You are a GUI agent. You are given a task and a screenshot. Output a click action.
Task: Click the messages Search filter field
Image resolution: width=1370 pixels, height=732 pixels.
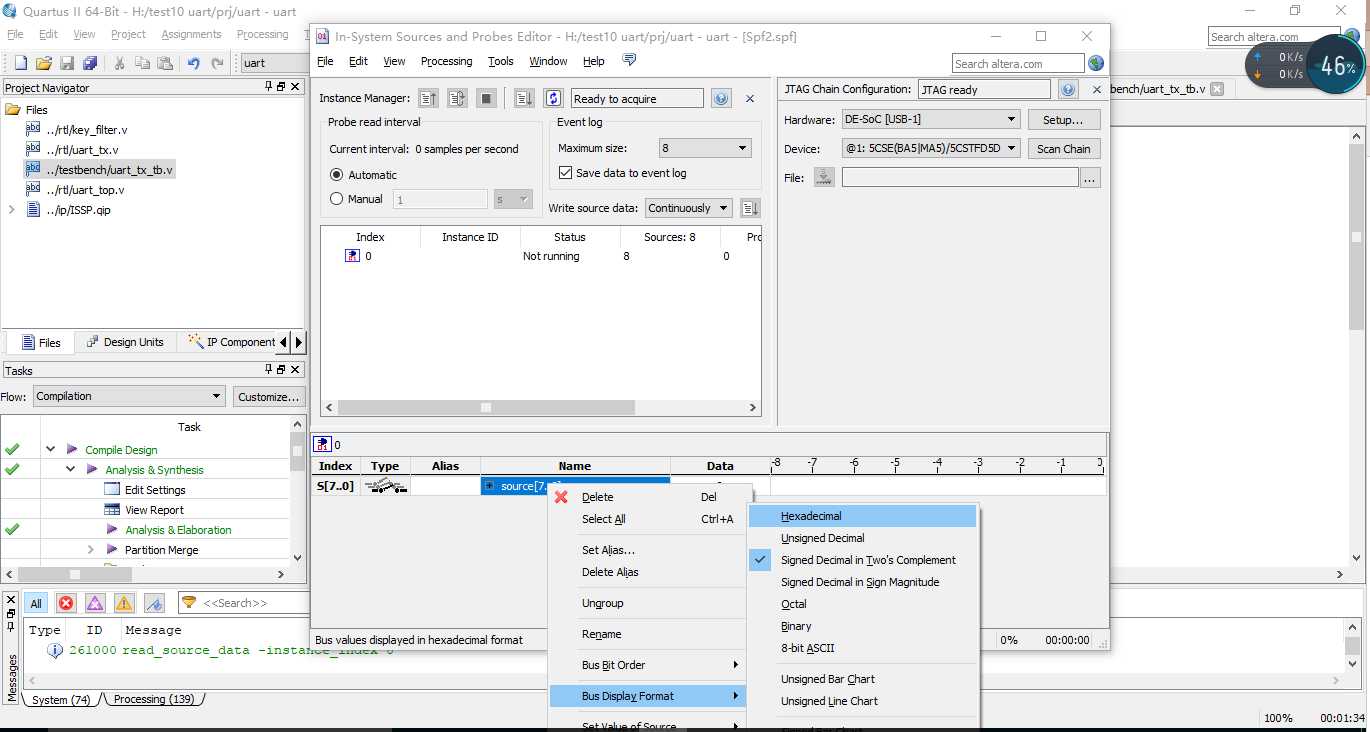click(x=245, y=603)
